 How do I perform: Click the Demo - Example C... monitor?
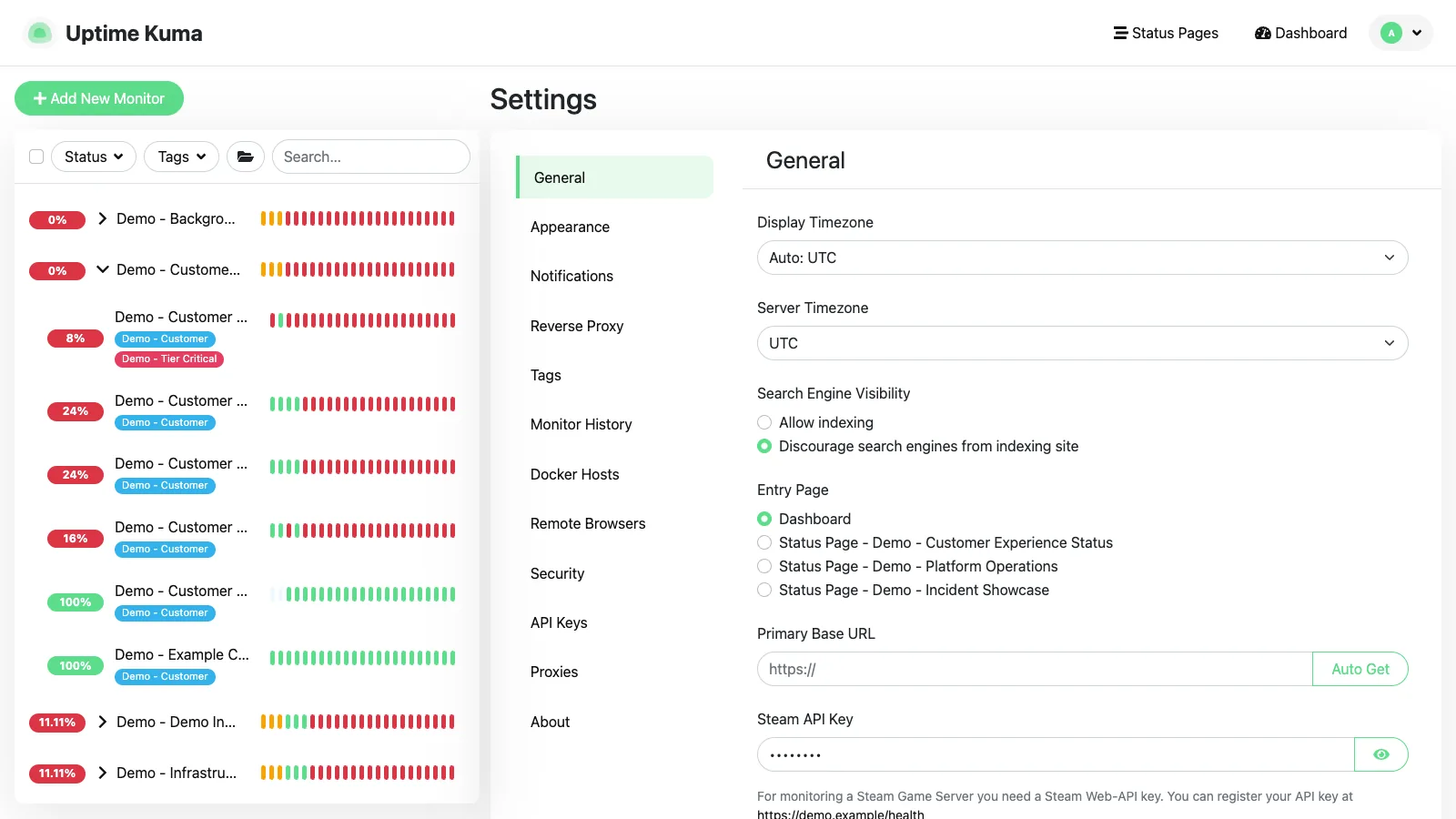[182, 654]
